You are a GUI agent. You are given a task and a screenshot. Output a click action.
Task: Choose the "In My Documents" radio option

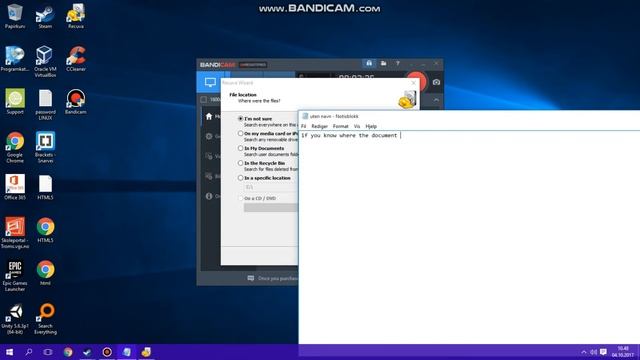240,148
